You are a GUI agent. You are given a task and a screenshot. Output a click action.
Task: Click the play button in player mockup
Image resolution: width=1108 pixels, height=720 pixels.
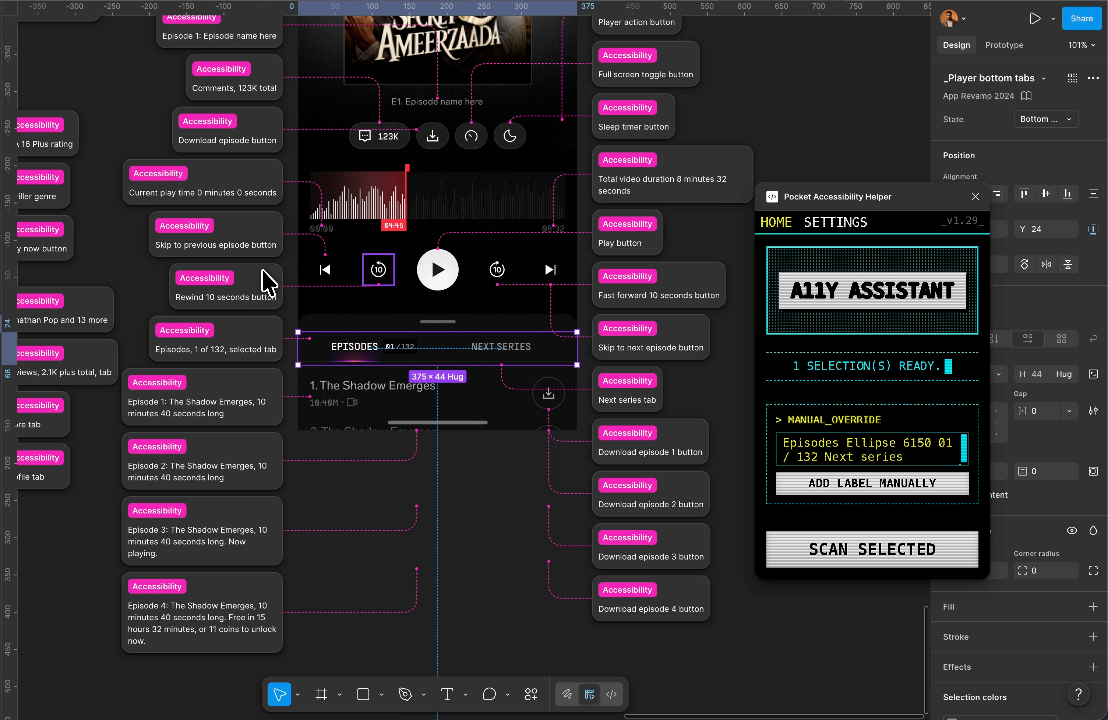437,270
